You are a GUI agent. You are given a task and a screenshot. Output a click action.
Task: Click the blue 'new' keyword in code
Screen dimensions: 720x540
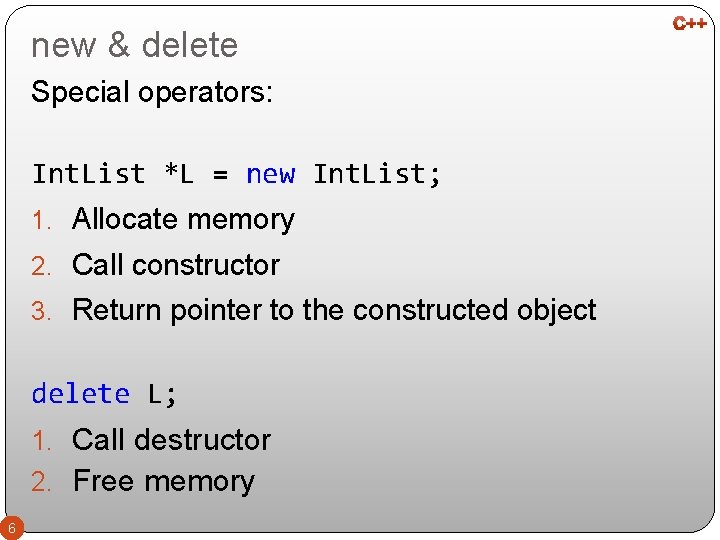click(x=270, y=174)
